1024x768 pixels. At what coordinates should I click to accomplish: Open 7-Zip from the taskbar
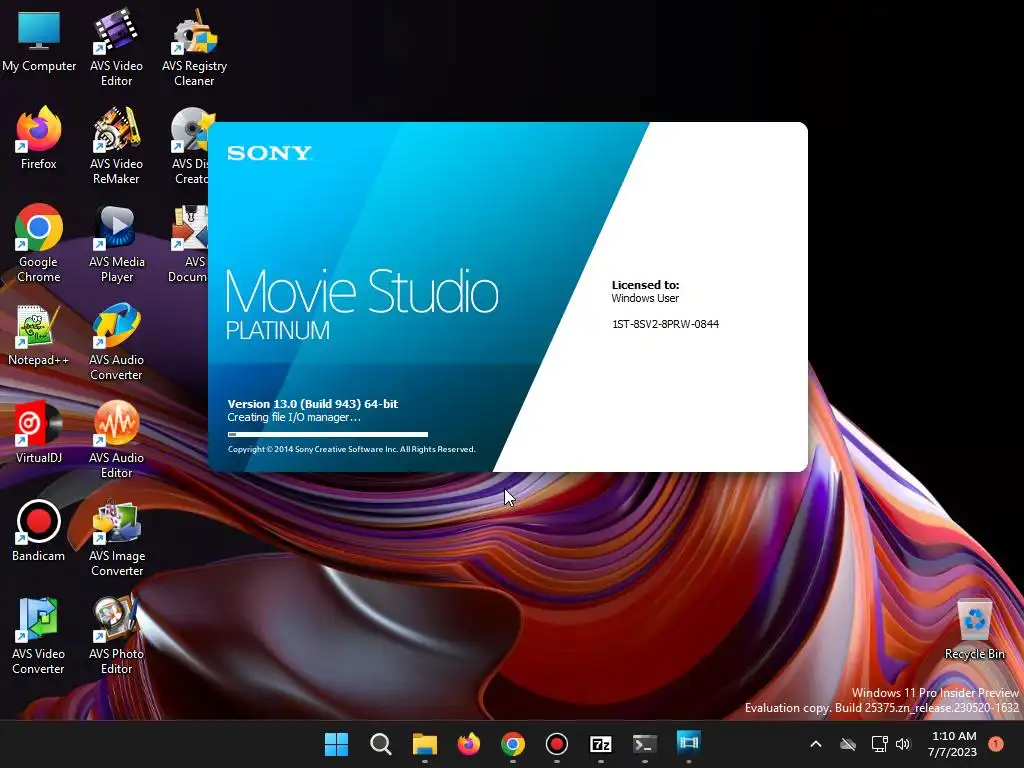click(x=600, y=744)
